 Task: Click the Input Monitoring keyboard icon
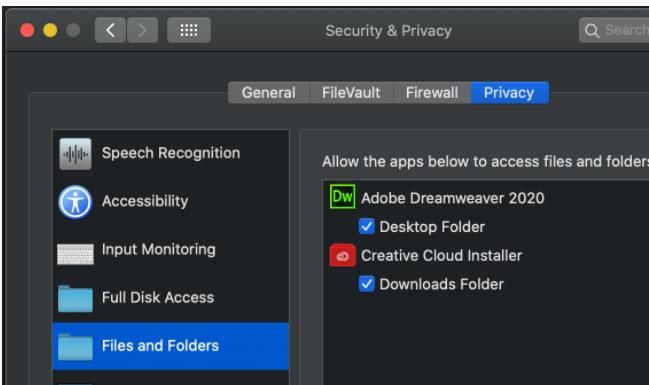pyautogui.click(x=75, y=254)
